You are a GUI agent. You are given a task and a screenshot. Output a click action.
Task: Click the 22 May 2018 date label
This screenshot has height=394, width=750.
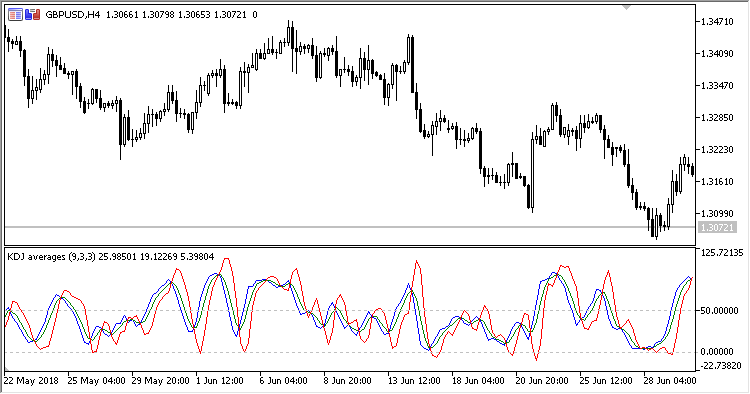pyautogui.click(x=31, y=381)
